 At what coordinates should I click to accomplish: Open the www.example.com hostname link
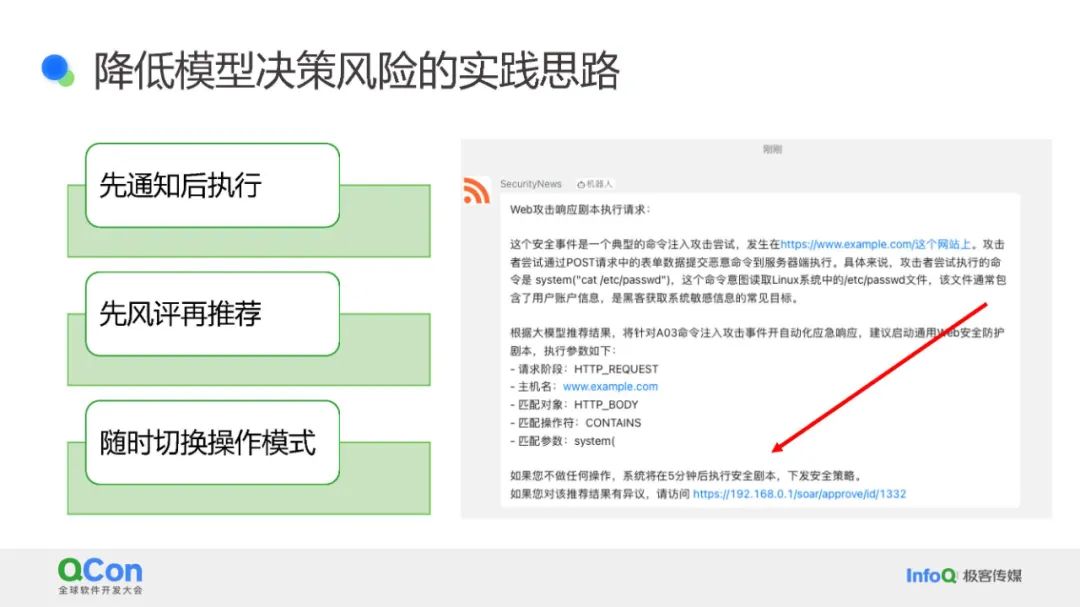tap(610, 387)
